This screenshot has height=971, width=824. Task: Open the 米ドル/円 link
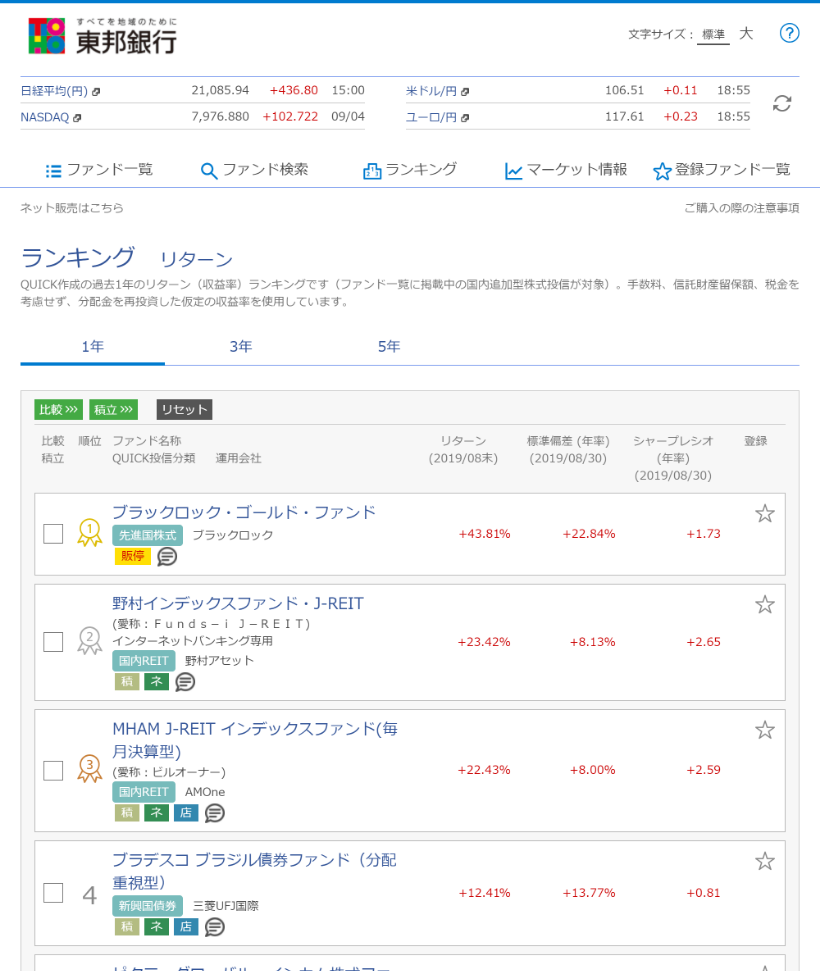(432, 91)
